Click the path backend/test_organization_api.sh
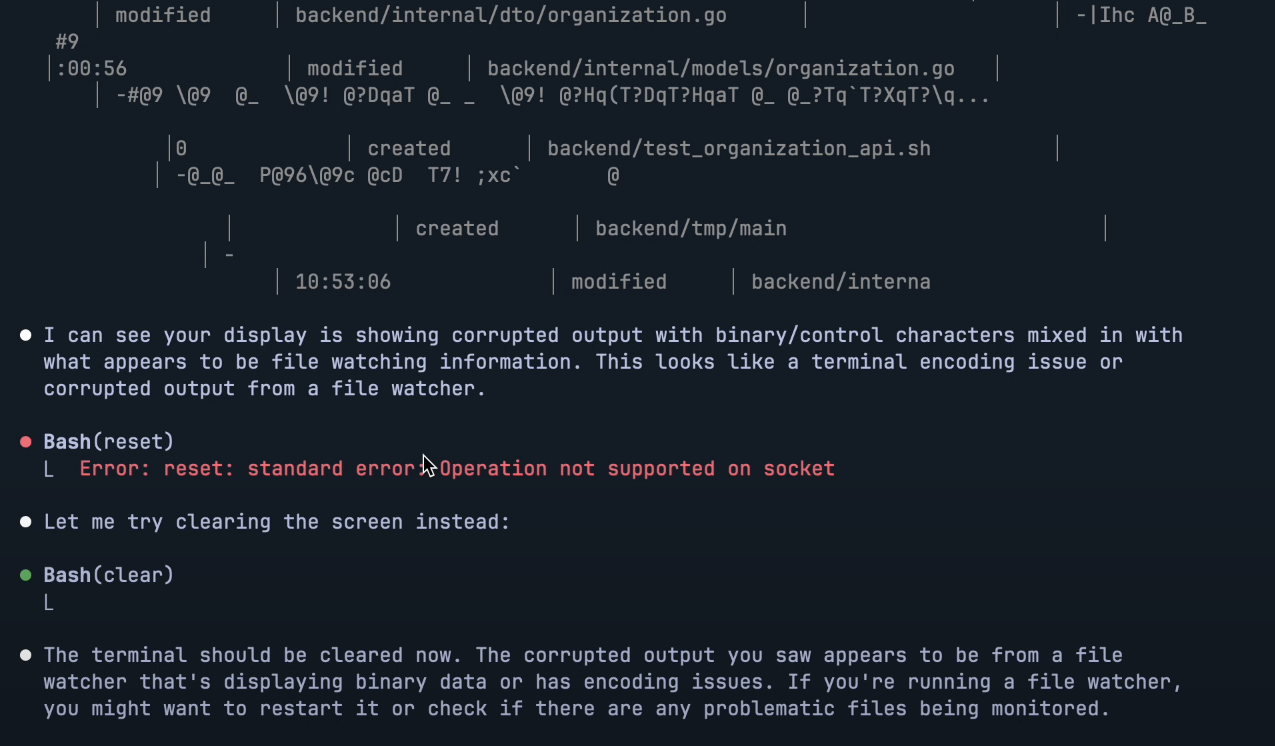This screenshot has height=746, width=1275. pyautogui.click(x=739, y=149)
